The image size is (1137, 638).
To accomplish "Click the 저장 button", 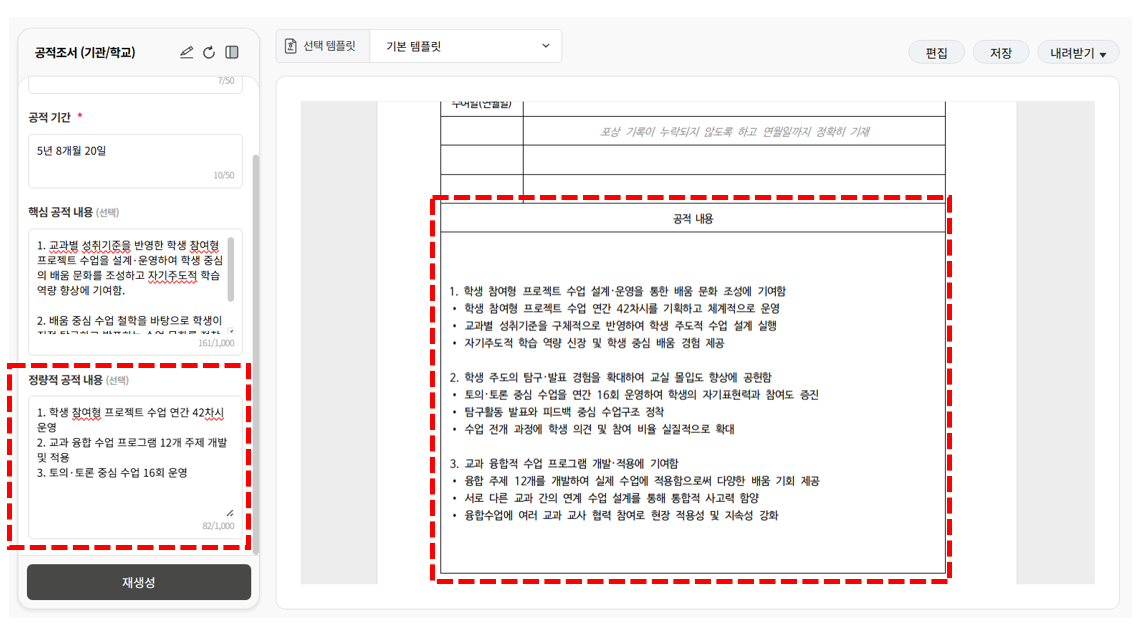I will pos(1001,53).
